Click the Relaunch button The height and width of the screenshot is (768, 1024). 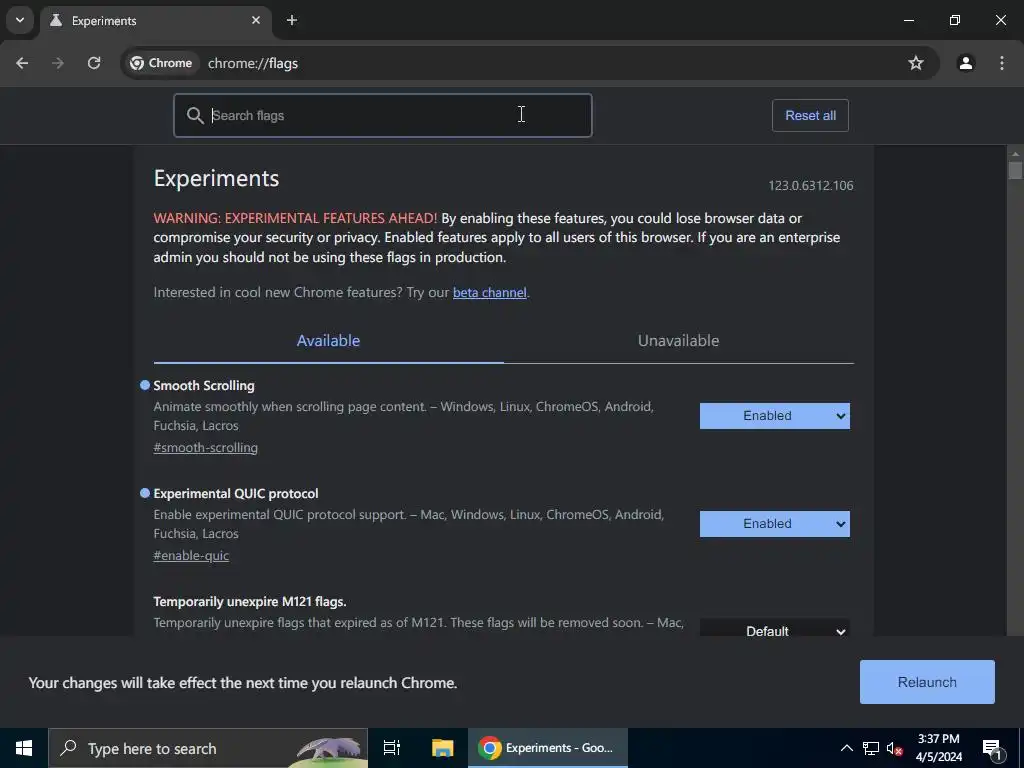pyautogui.click(x=927, y=682)
